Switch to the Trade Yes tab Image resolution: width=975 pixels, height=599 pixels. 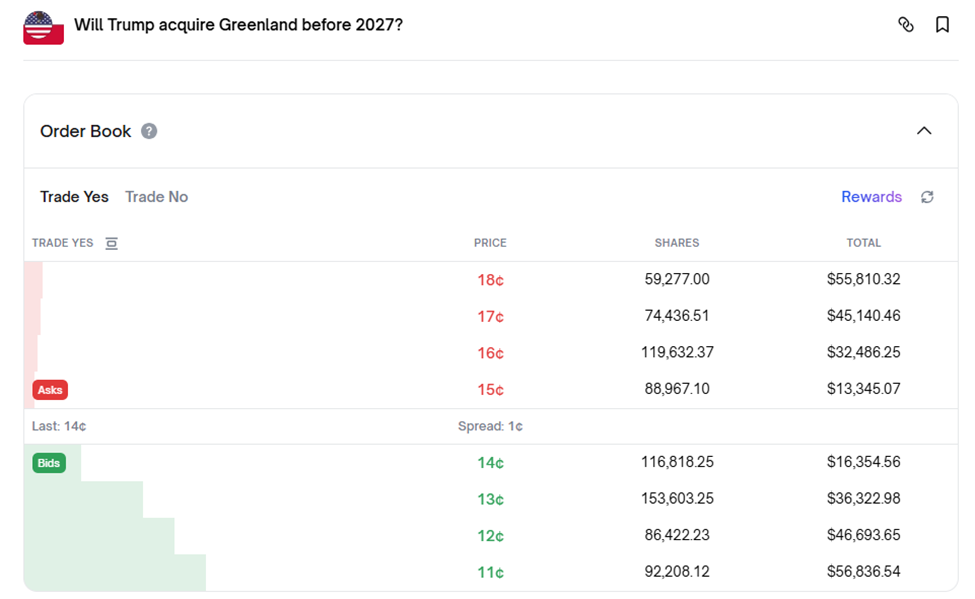[x=74, y=197]
